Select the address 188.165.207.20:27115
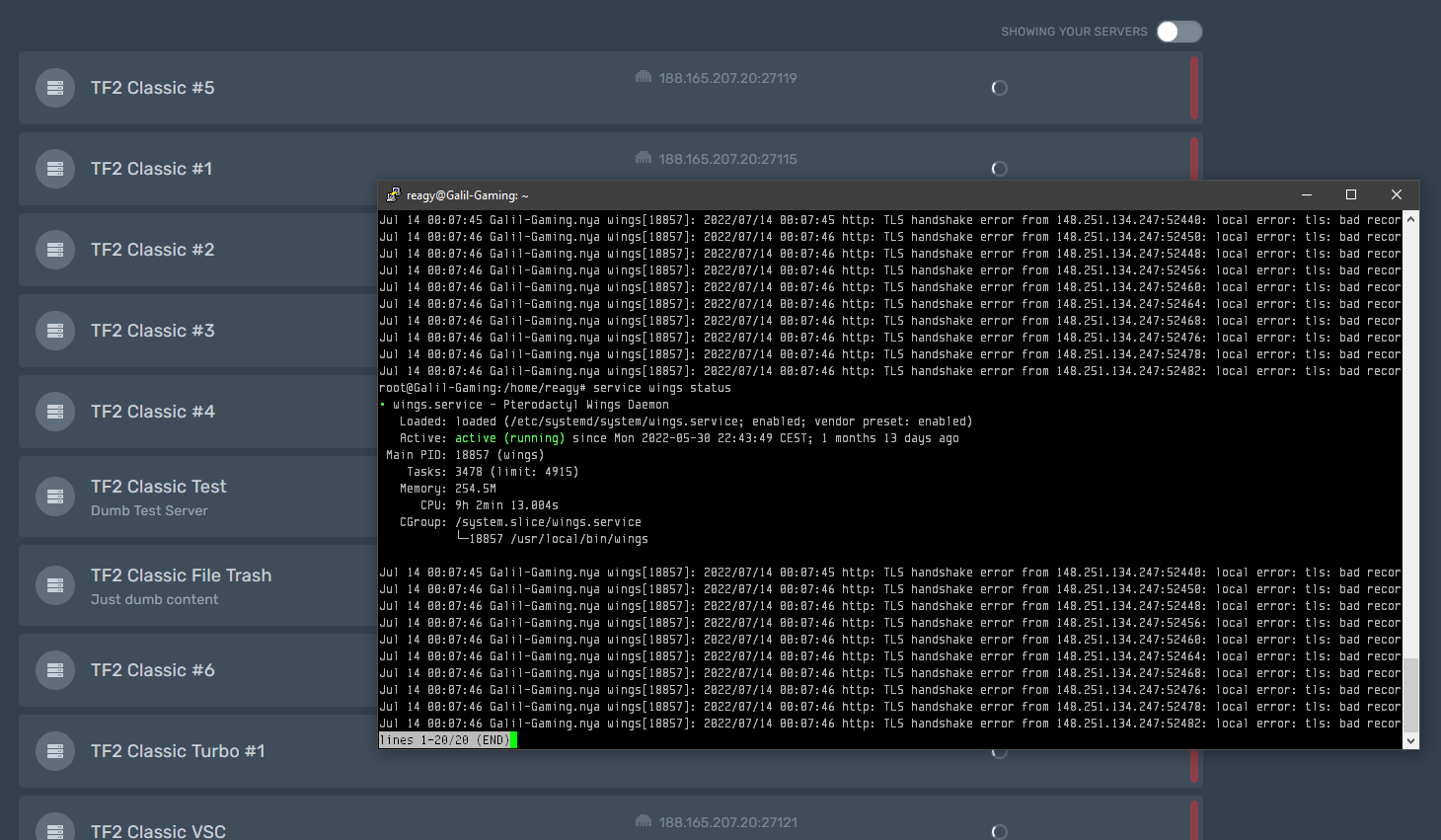Screen dimensions: 1441x840 (x=728, y=159)
